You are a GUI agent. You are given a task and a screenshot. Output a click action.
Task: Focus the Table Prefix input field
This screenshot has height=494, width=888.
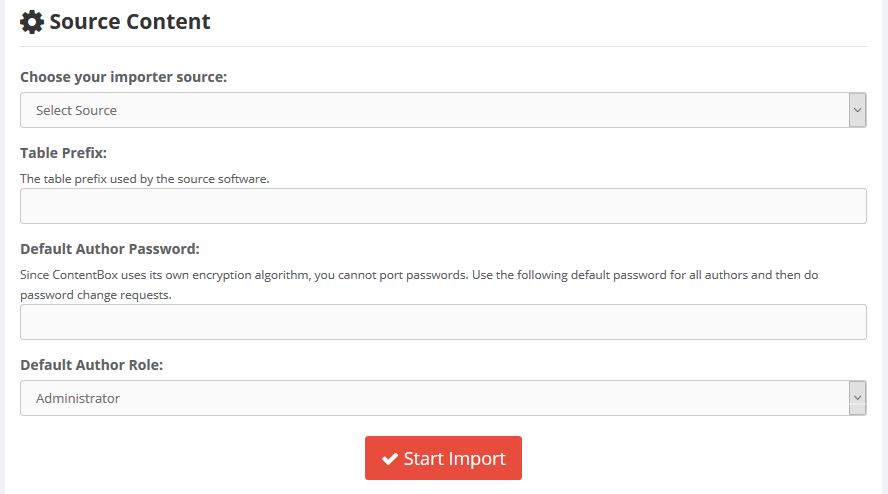443,206
